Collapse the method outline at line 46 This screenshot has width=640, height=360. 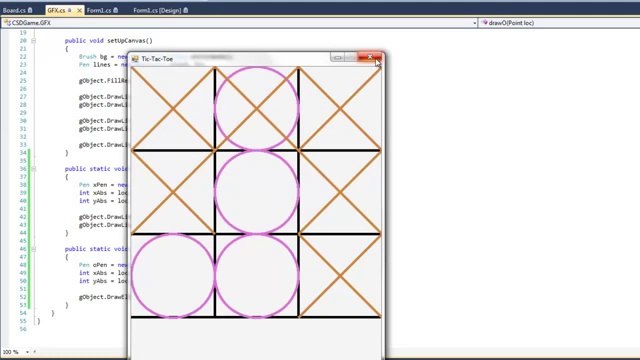pyautogui.click(x=33, y=249)
